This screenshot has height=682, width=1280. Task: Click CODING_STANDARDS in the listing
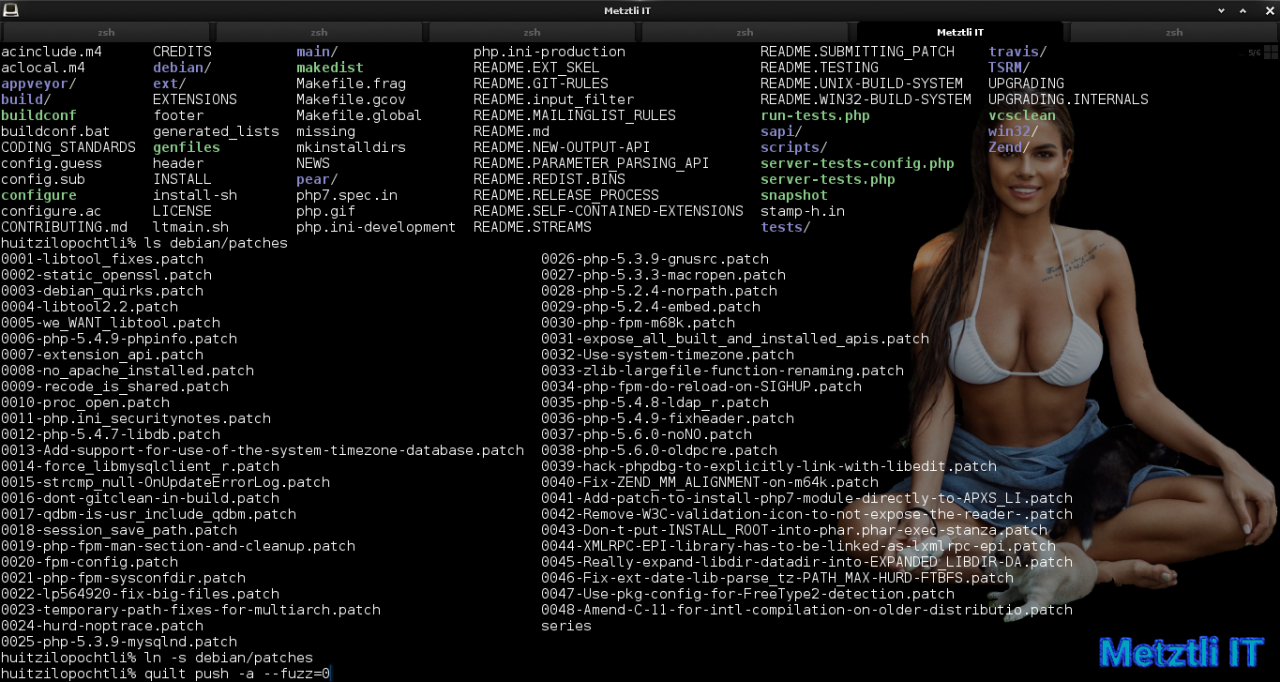tap(68, 147)
